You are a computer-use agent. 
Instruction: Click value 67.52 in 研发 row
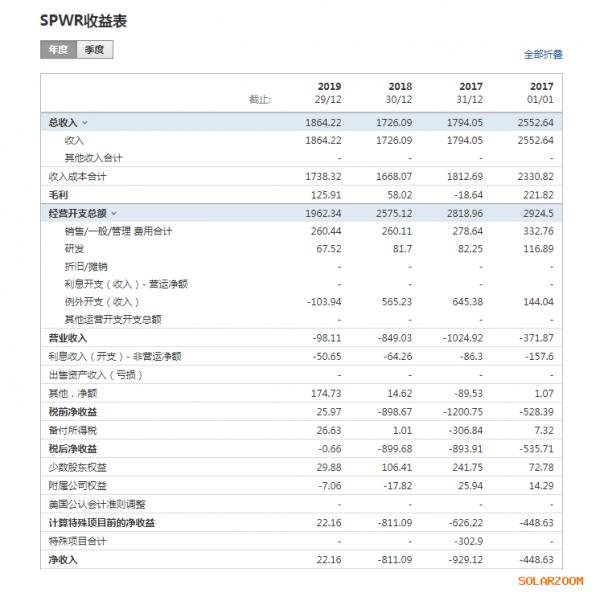click(x=329, y=249)
